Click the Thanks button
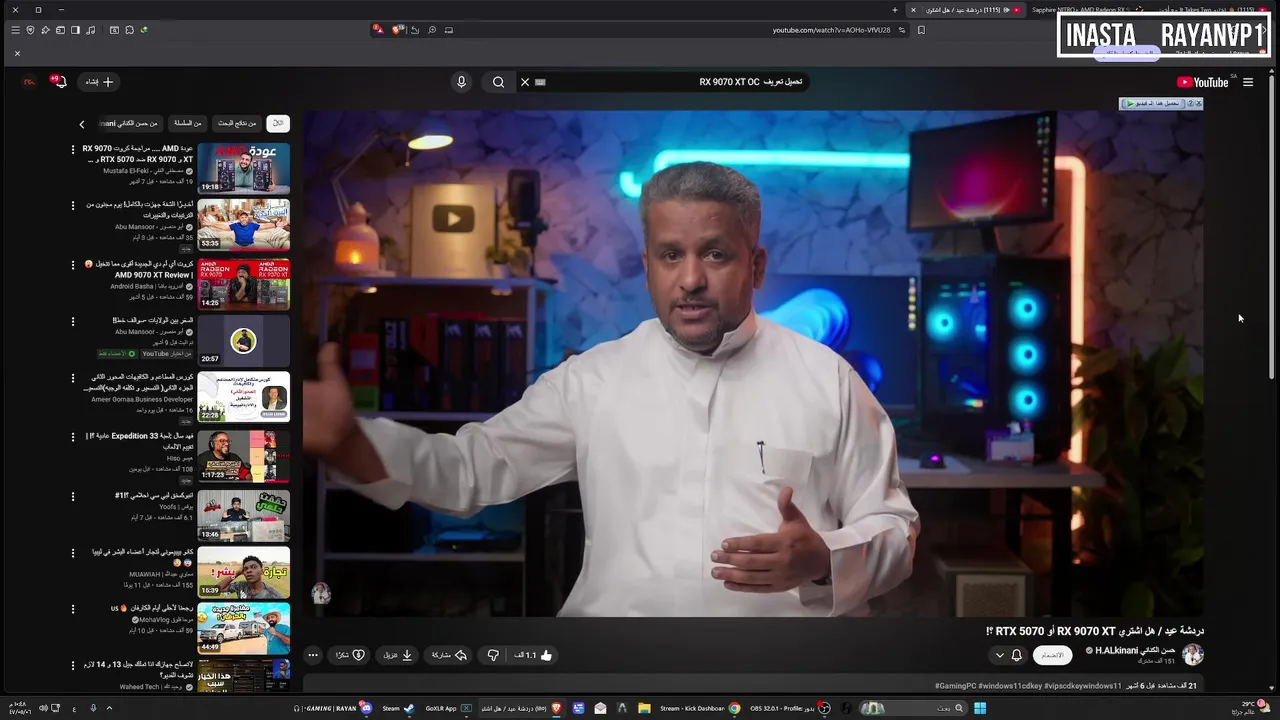This screenshot has width=1280, height=720. coord(351,655)
